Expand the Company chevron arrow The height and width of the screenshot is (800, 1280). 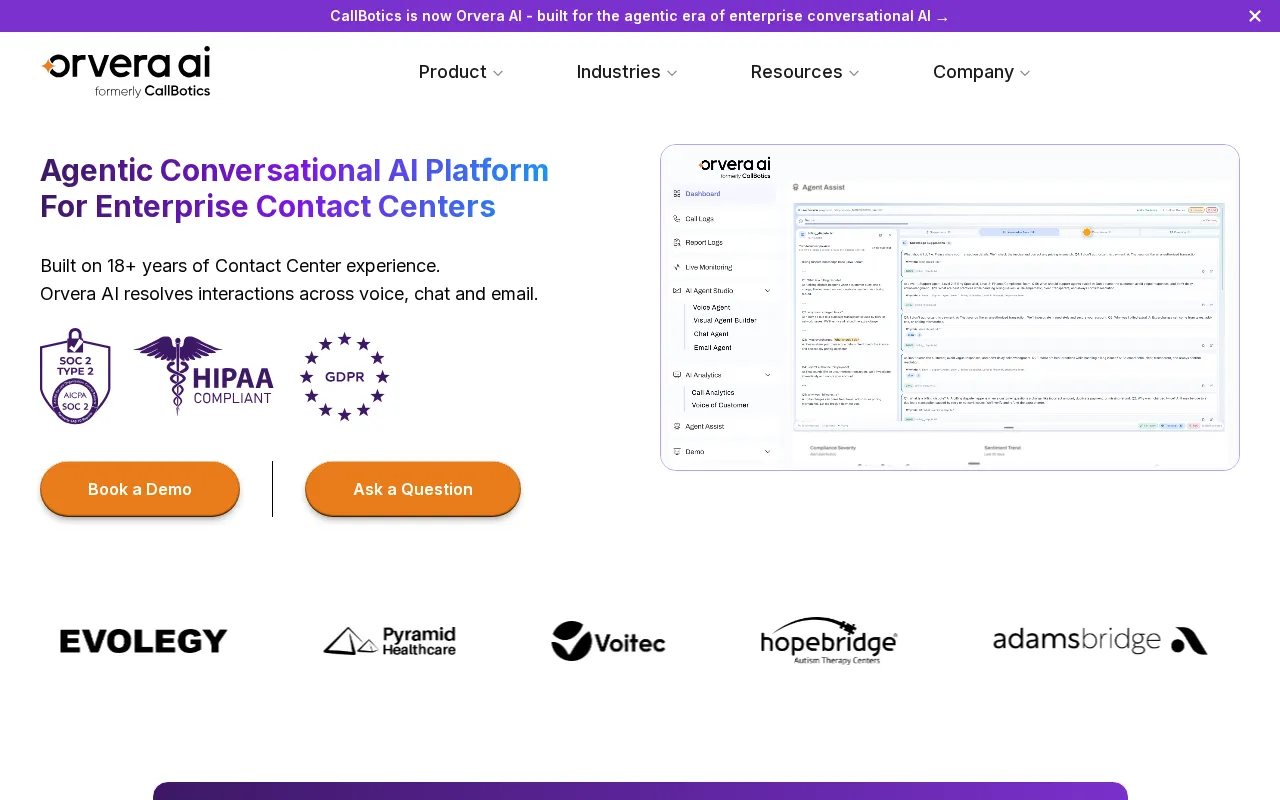1025,73
